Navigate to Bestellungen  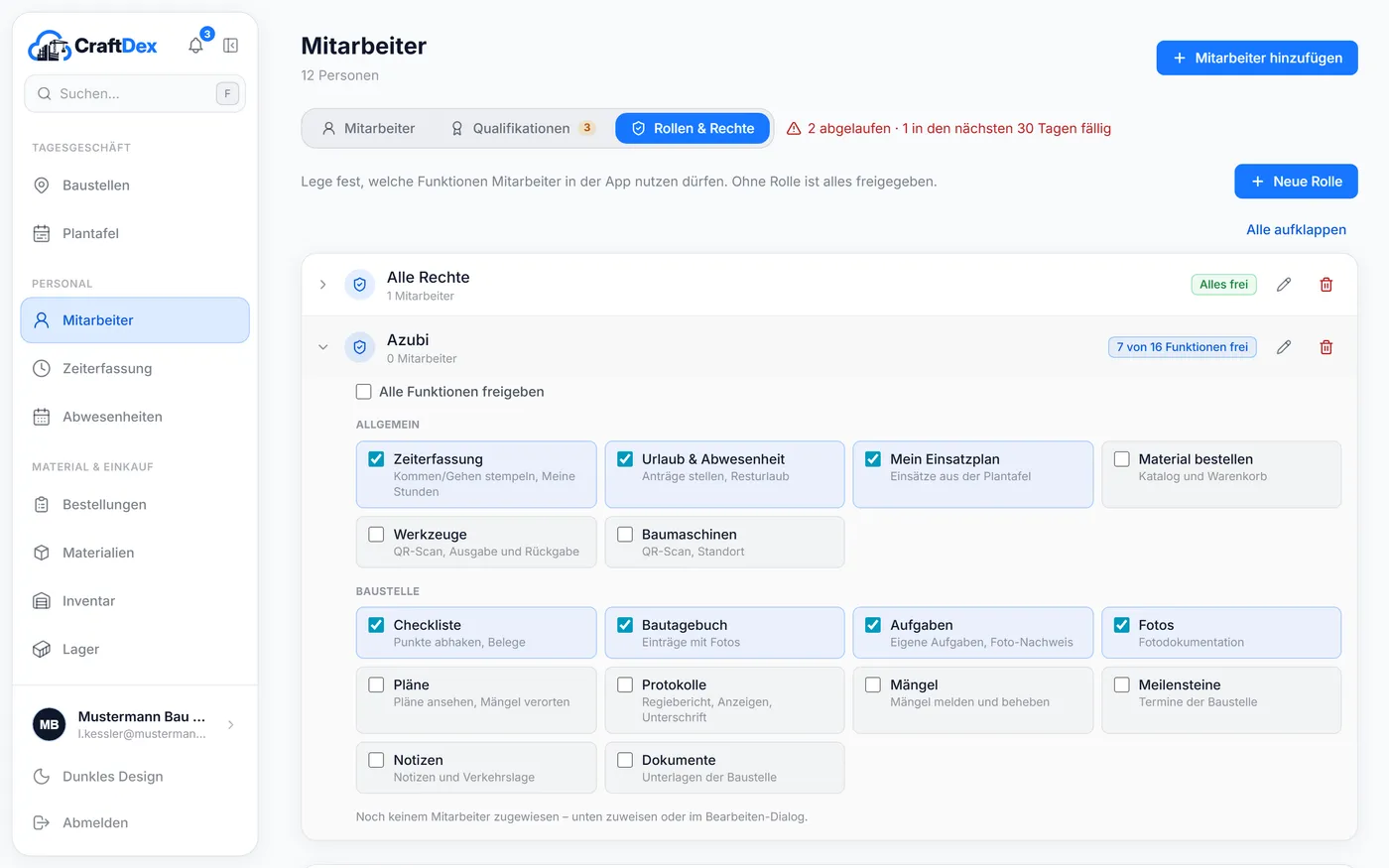coord(135,505)
